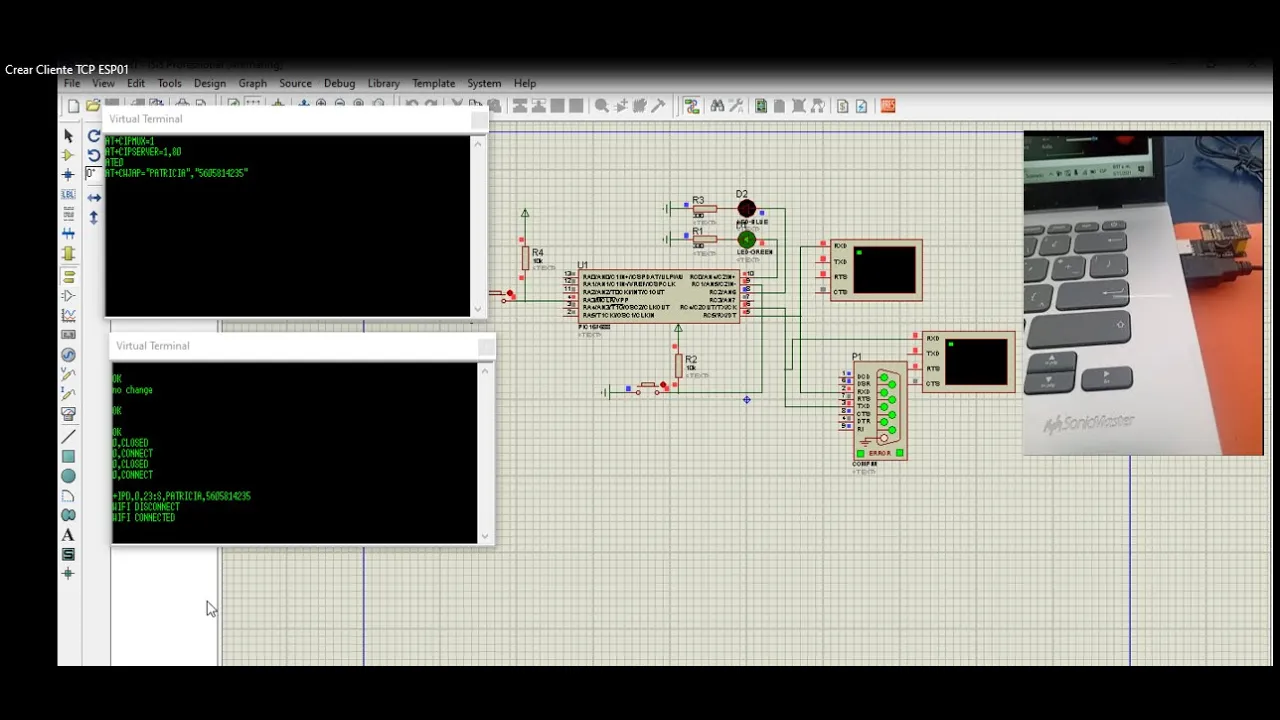1280x720 pixels.
Task: Open Search and Tag binoculars tool
Action: (717, 106)
